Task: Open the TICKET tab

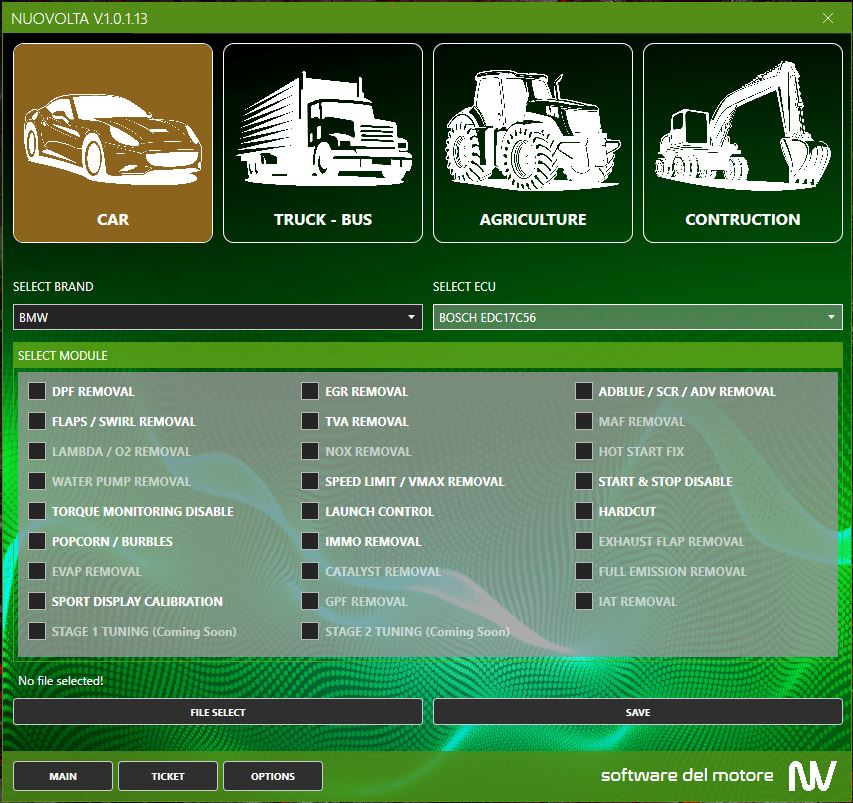Action: tap(168, 776)
